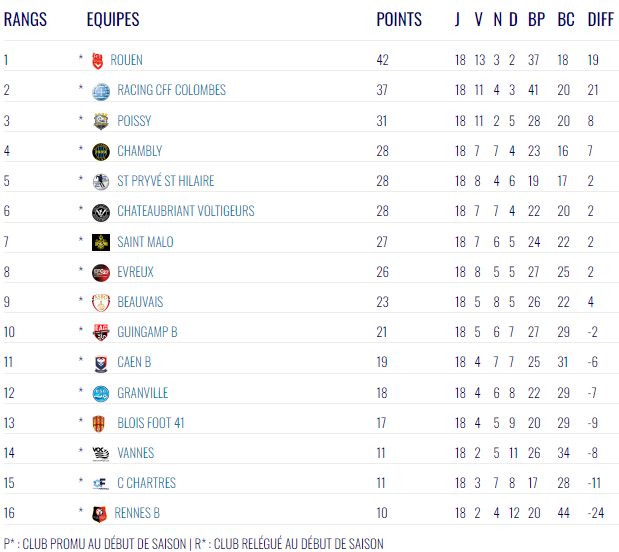Click the RANGS column header
The height and width of the screenshot is (552, 619).
click(x=26, y=20)
